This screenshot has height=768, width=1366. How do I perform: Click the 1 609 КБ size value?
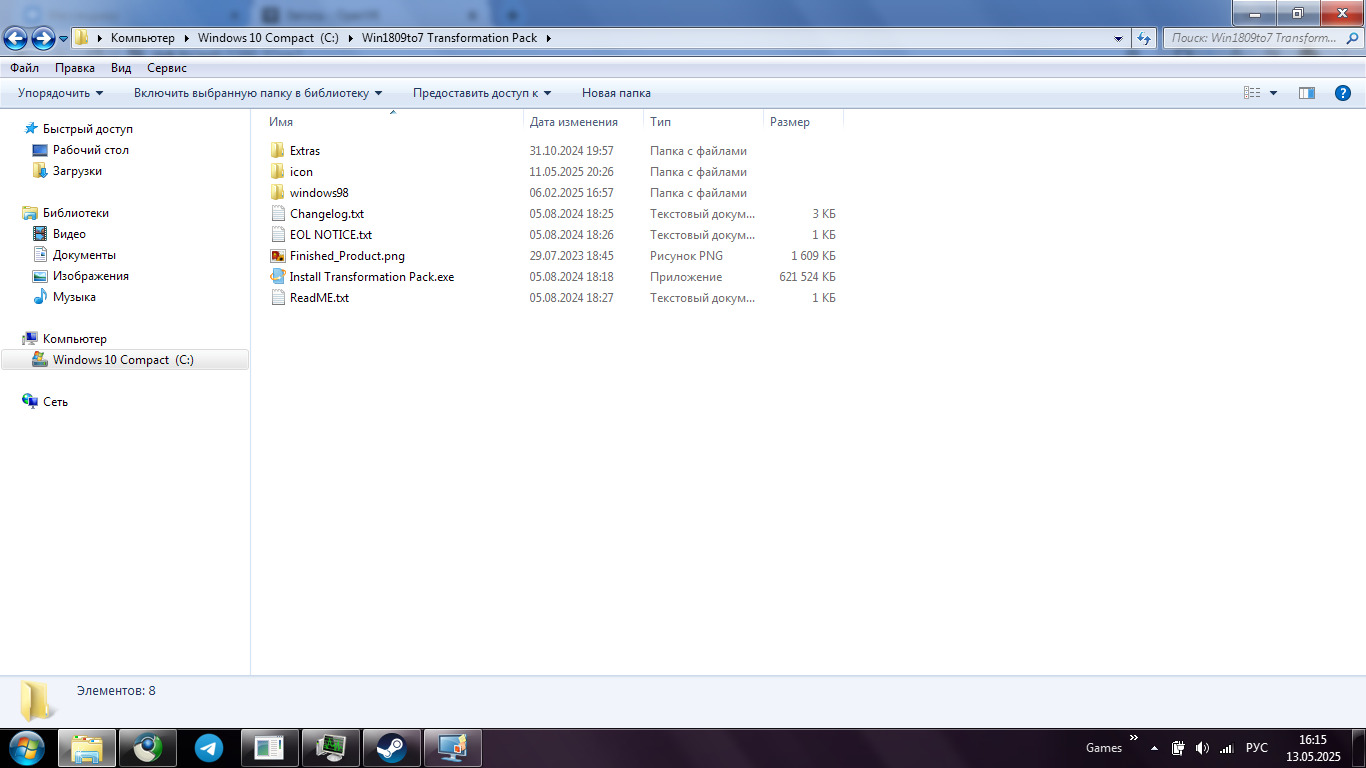813,256
